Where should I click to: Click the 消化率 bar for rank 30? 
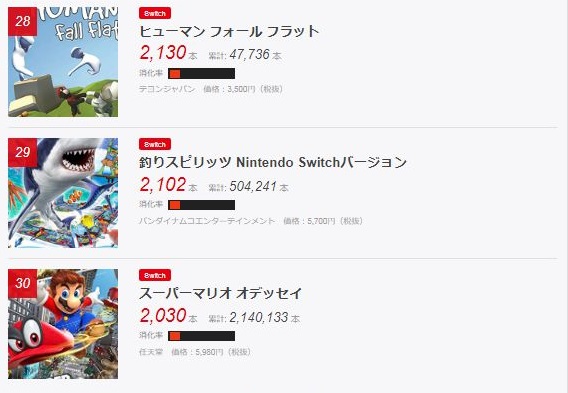pos(201,336)
